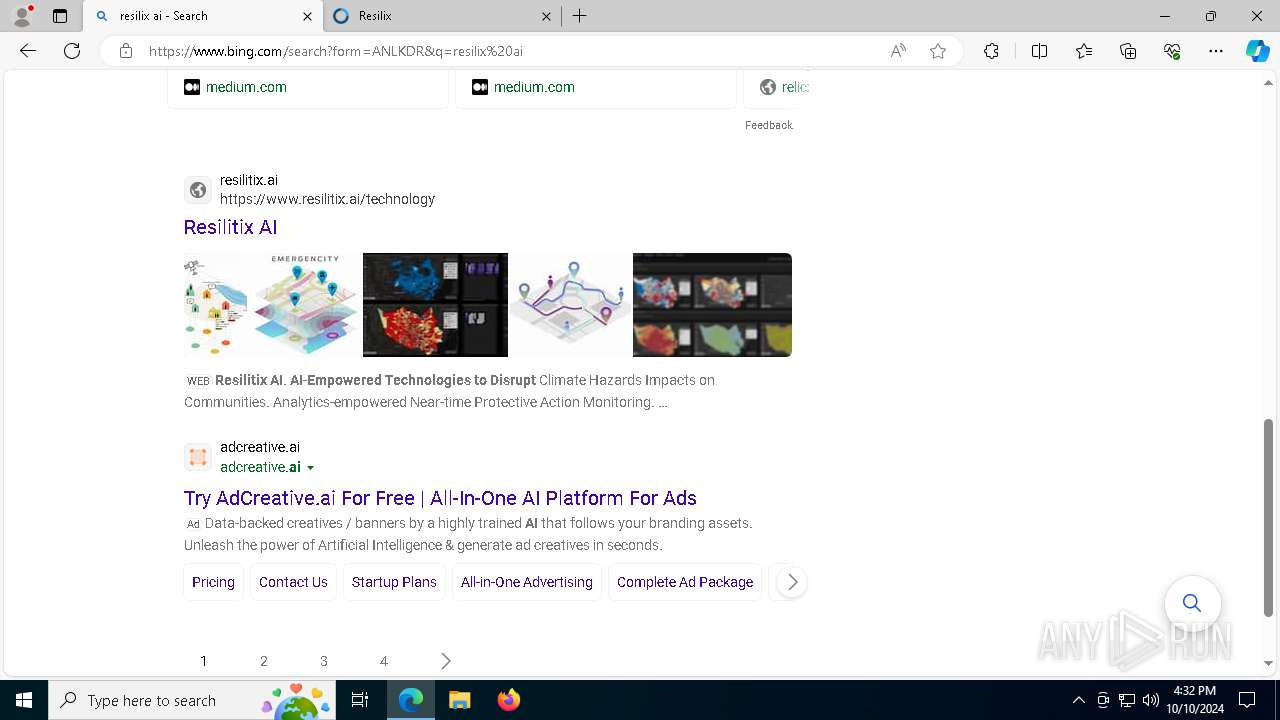Show hidden system tray icons
The height and width of the screenshot is (720, 1280).
(1078, 700)
